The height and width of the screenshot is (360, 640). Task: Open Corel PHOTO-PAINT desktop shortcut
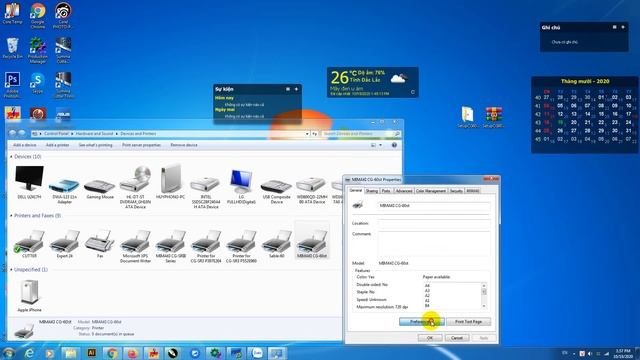coord(63,16)
